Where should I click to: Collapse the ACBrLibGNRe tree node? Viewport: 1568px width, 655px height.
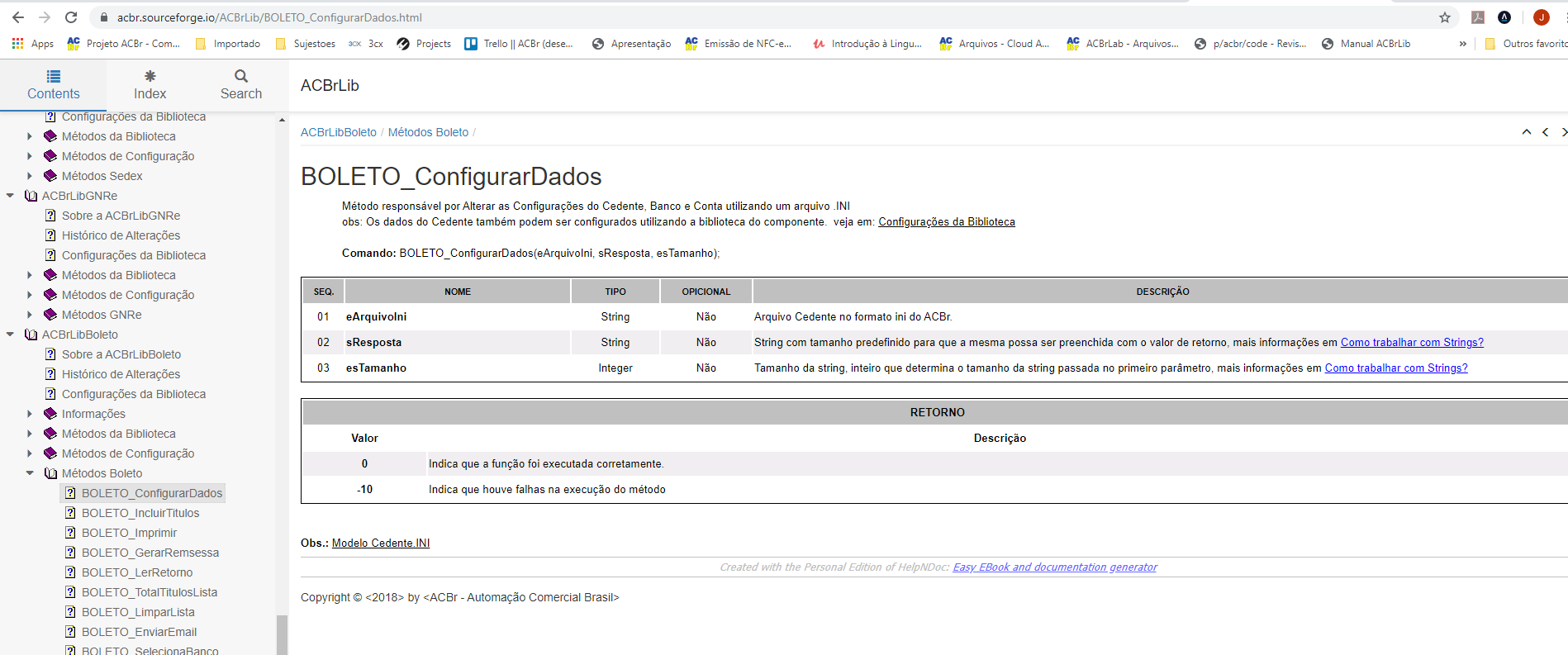pos(10,196)
